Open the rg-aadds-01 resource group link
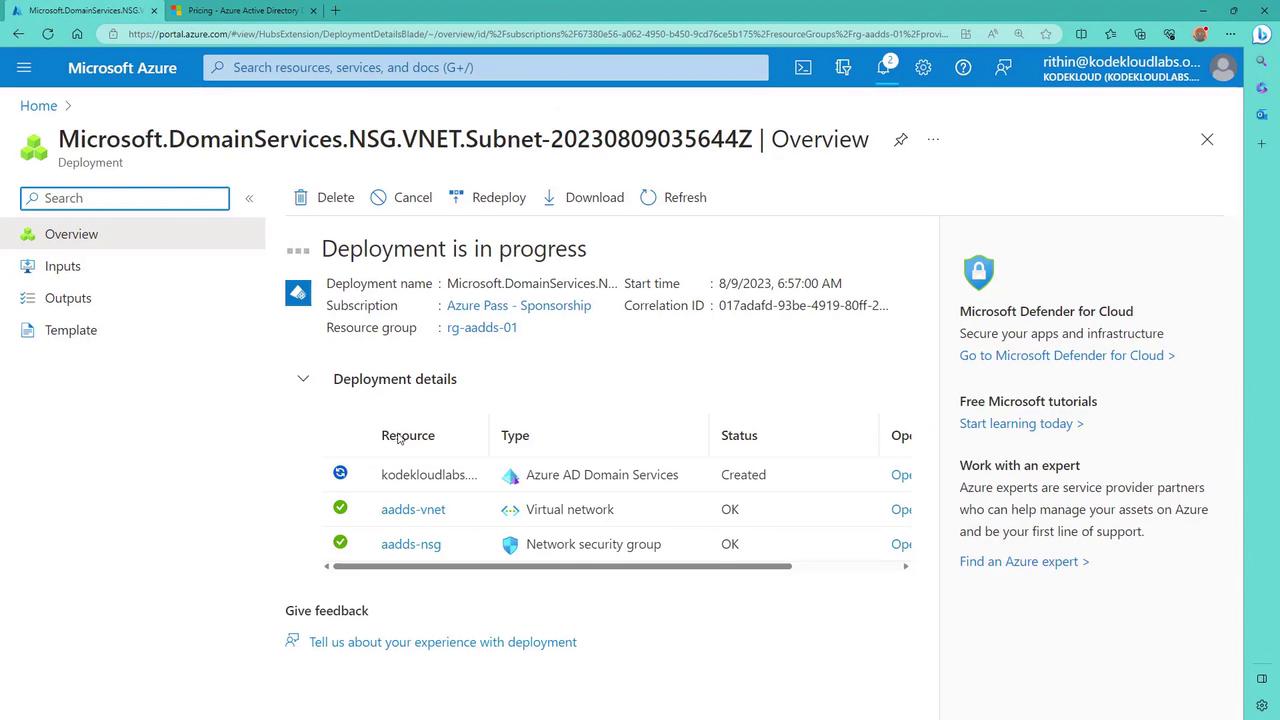Screen dimensions: 1280x720 coord(482,327)
